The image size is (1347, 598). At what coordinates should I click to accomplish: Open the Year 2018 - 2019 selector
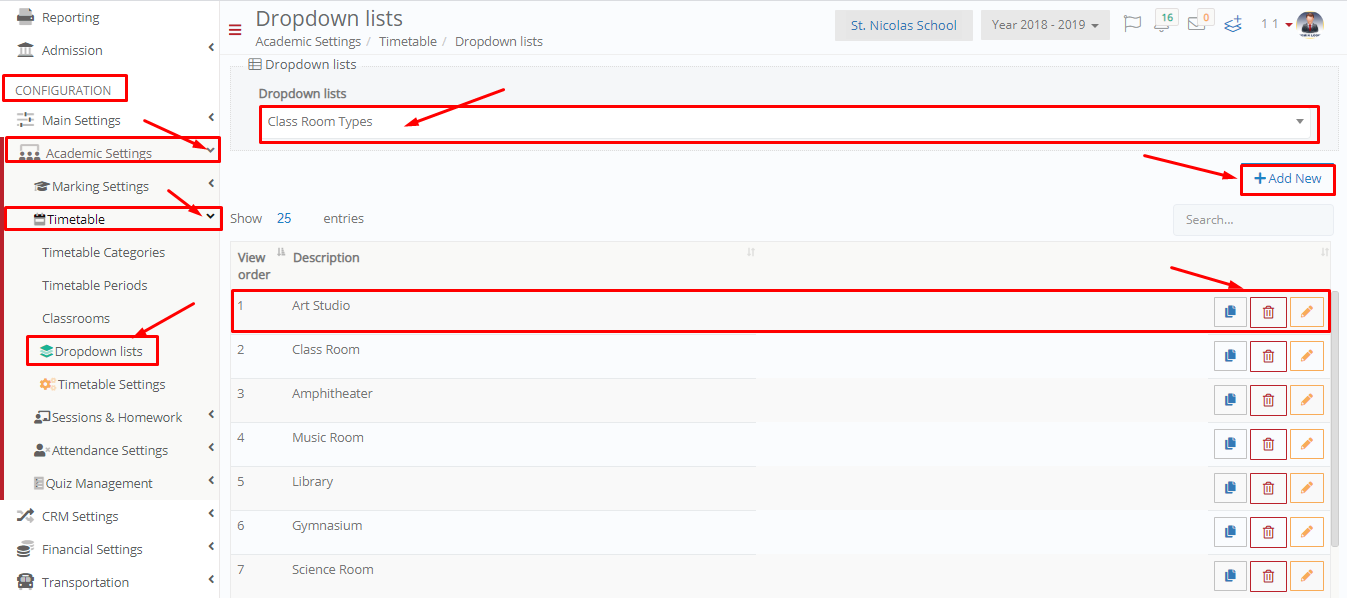pos(1045,25)
